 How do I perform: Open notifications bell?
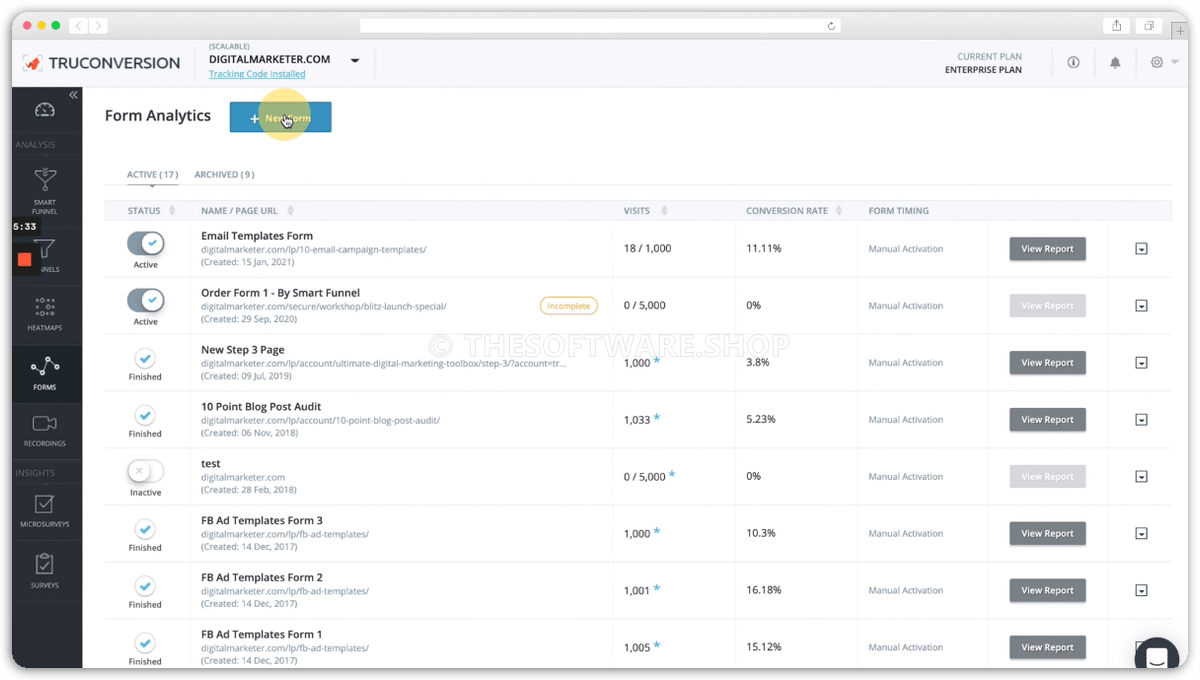pyautogui.click(x=1115, y=62)
